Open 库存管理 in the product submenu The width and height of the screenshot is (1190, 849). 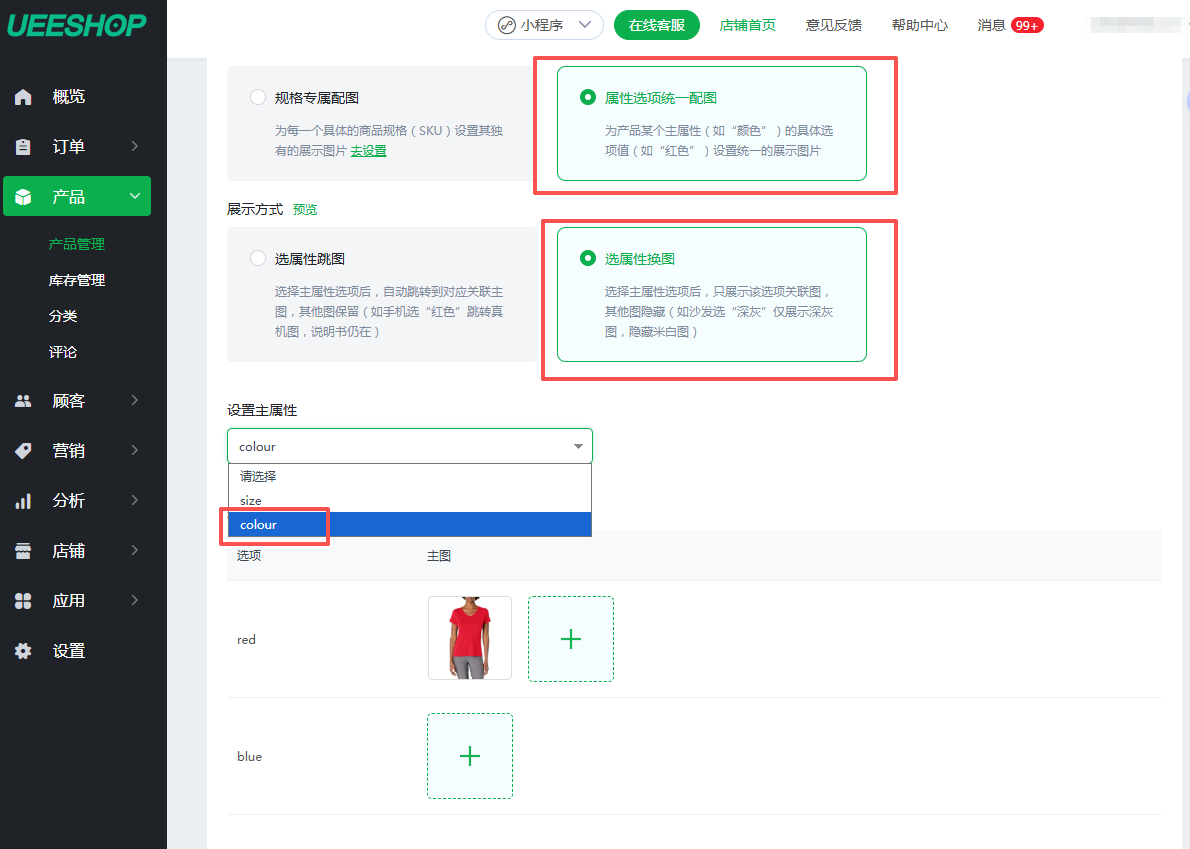coord(77,280)
